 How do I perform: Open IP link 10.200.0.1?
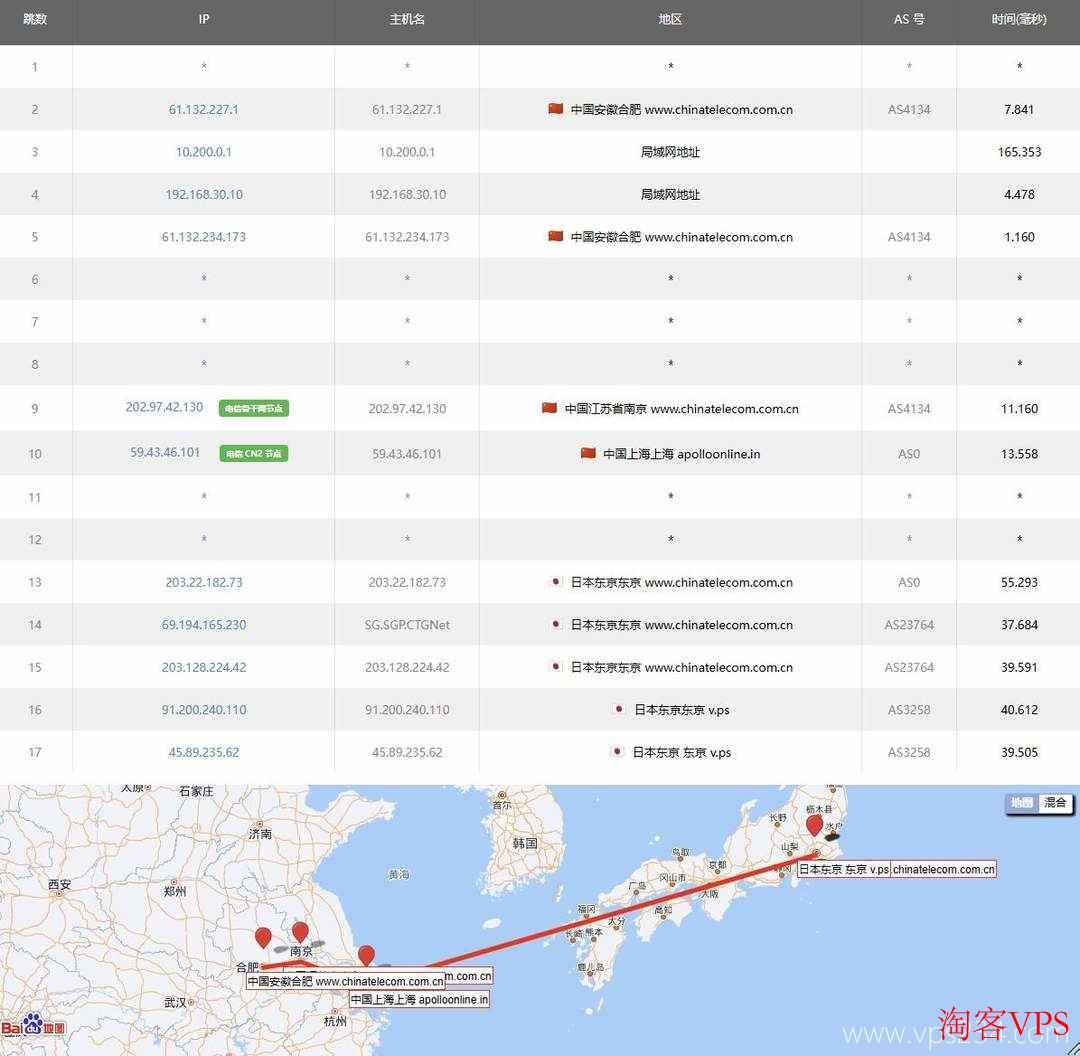[x=203, y=152]
